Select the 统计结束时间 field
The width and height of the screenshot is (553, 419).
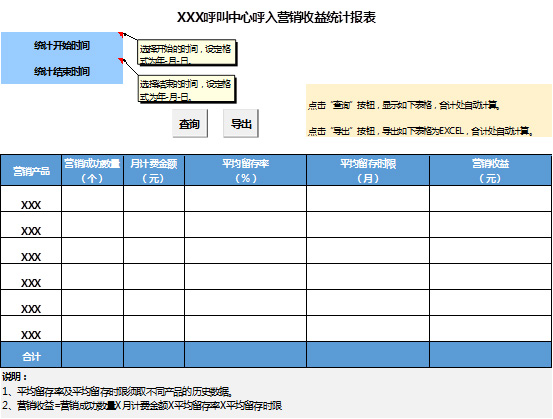62,71
